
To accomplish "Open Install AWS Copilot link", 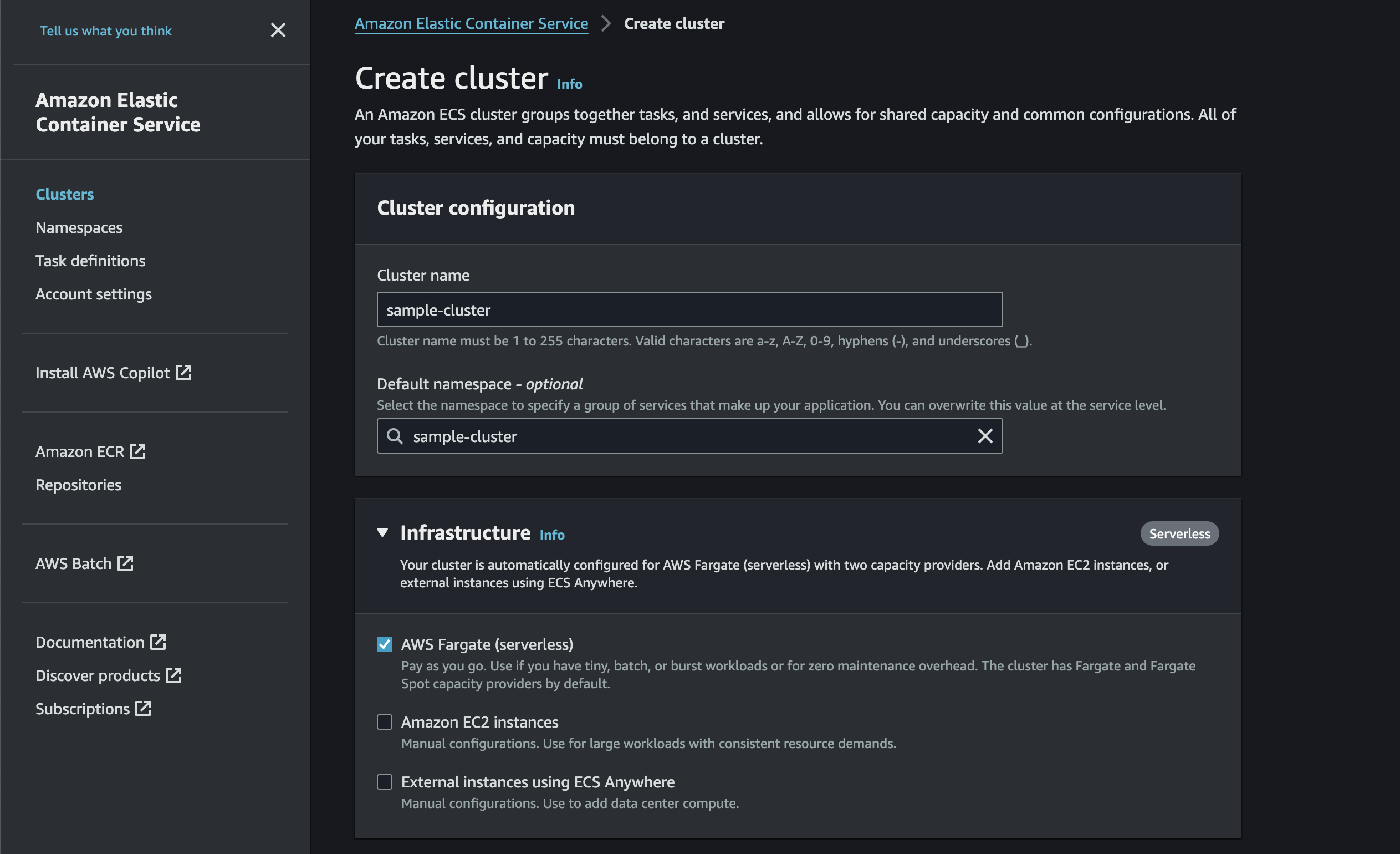I will coord(113,373).
